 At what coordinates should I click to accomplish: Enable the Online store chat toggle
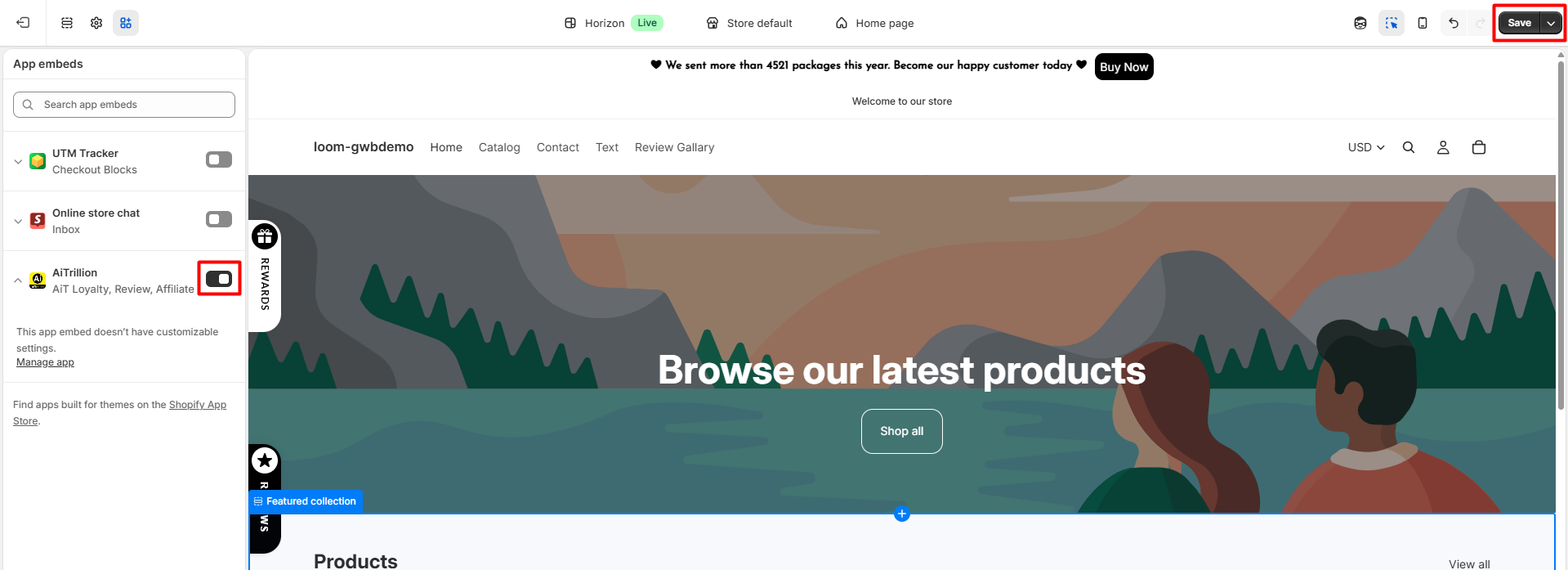coord(219,219)
